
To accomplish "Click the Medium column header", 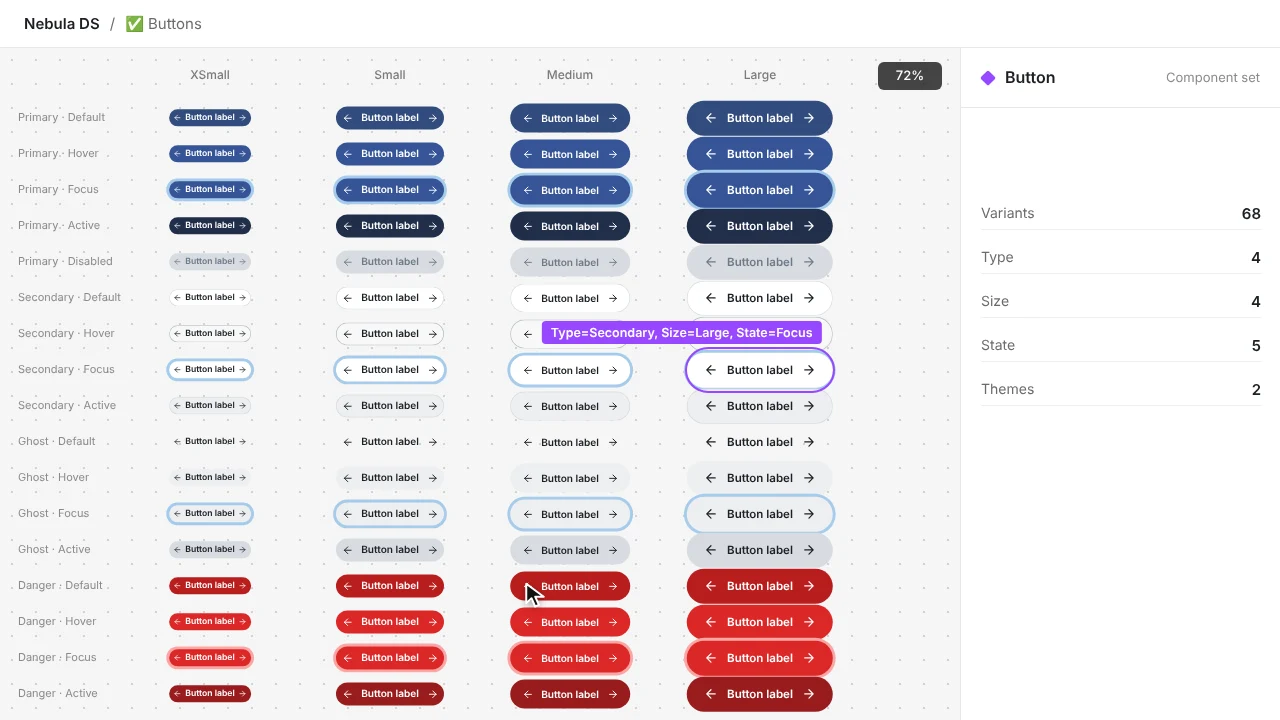I will pos(570,75).
